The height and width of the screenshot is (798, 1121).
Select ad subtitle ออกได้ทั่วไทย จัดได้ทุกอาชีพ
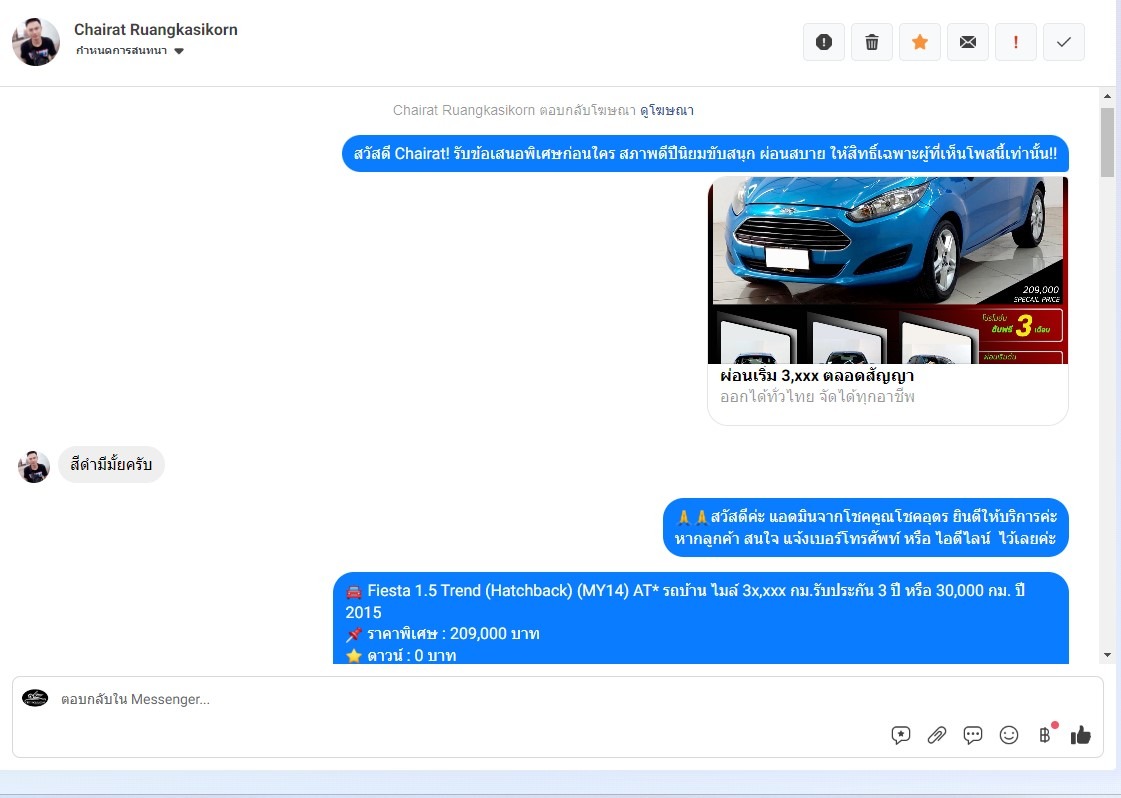click(x=817, y=396)
